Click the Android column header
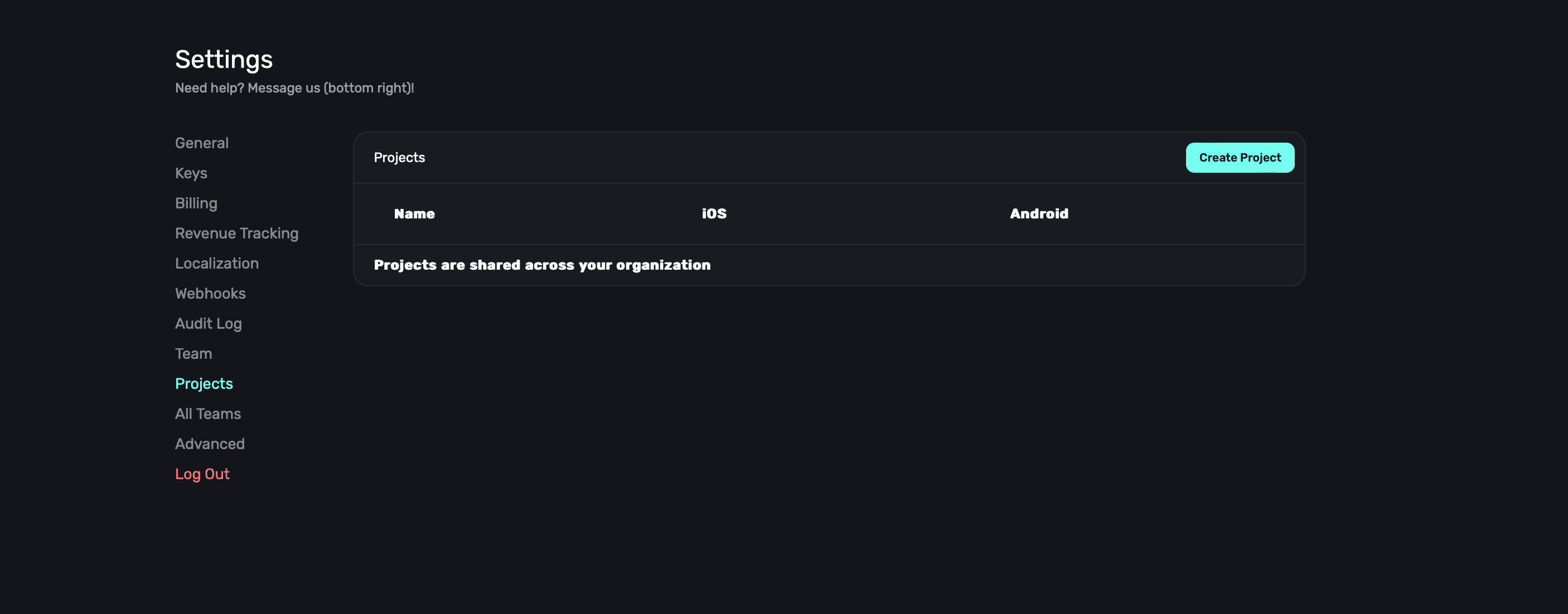Image resolution: width=1568 pixels, height=614 pixels. (1038, 214)
